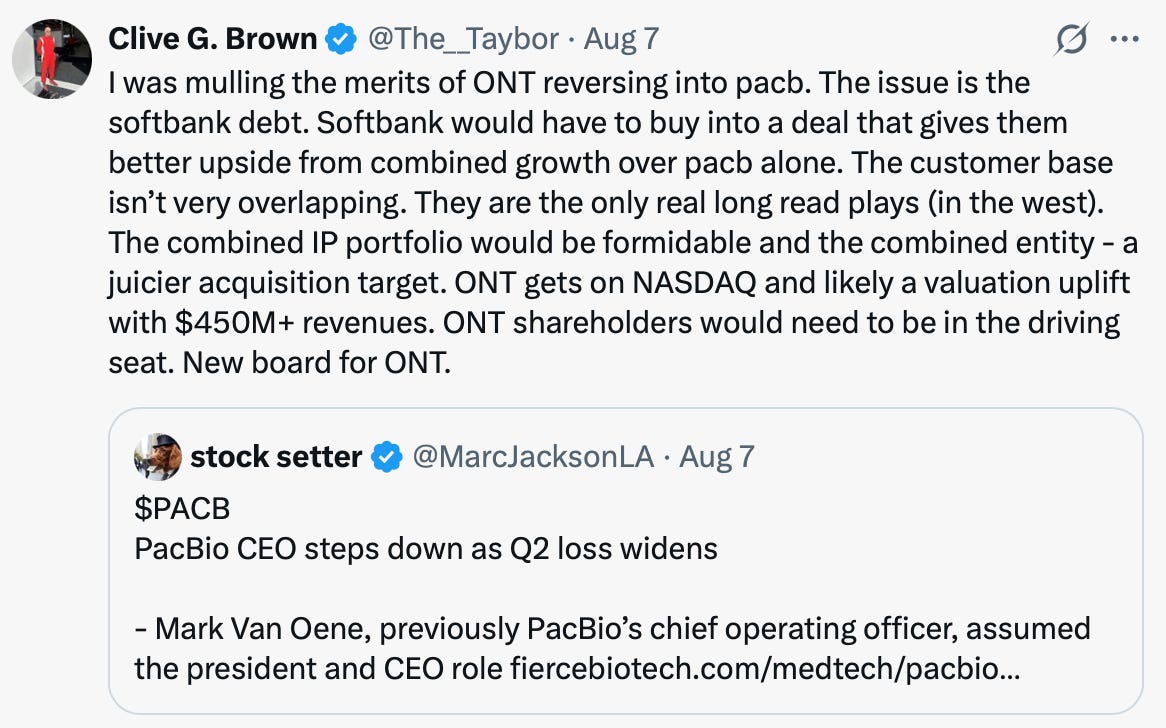Open the stock setter display name

point(276,457)
